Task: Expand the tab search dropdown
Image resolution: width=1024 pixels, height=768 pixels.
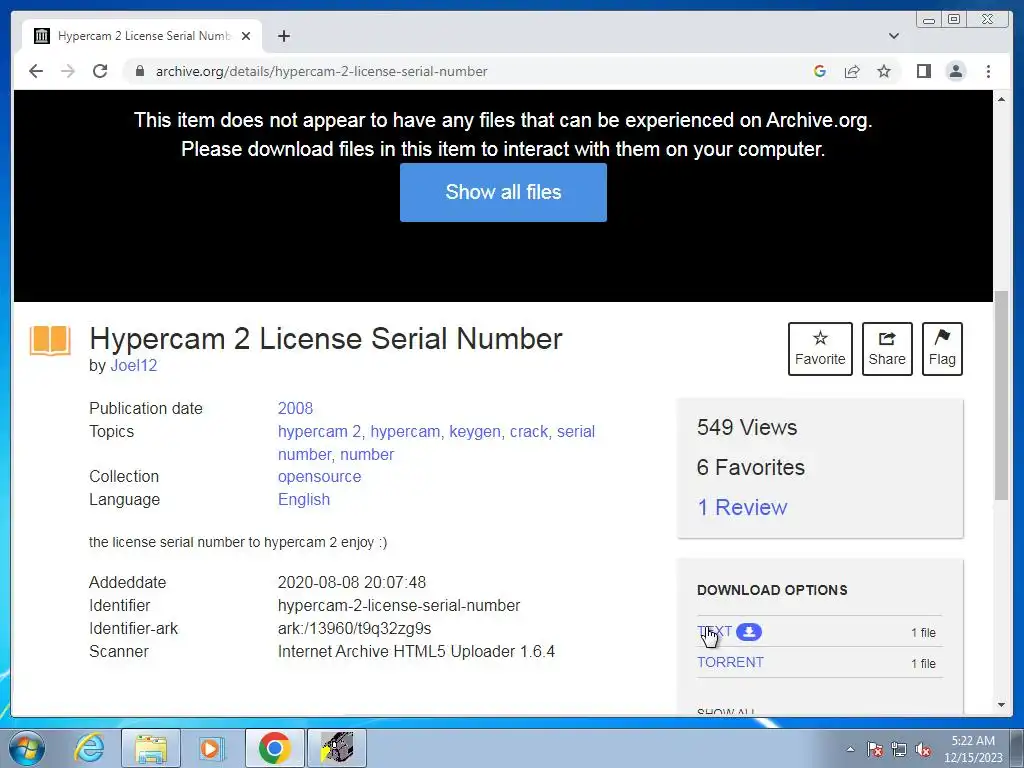Action: [894, 36]
